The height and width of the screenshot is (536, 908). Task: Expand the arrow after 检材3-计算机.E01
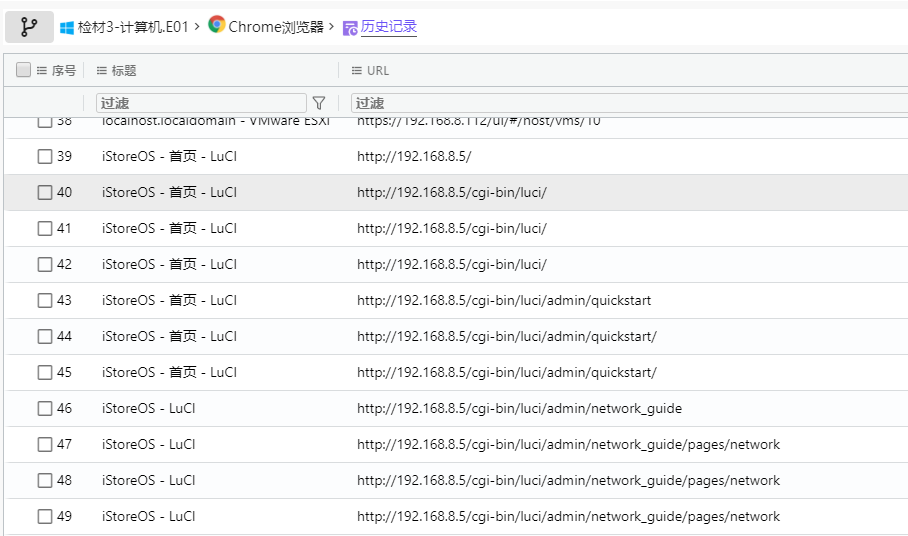pyautogui.click(x=198, y=27)
